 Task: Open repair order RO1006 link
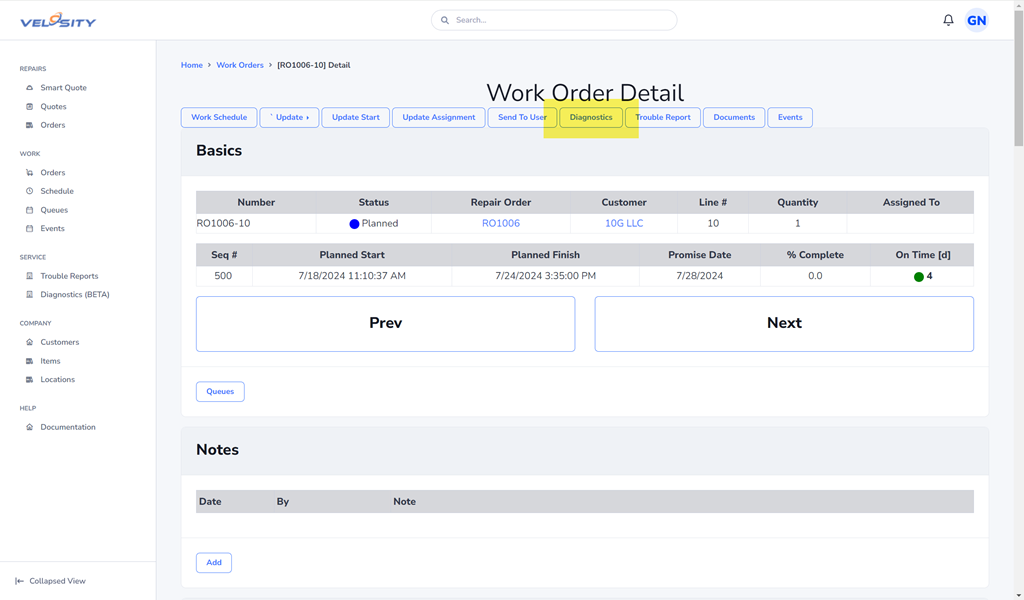[500, 224]
